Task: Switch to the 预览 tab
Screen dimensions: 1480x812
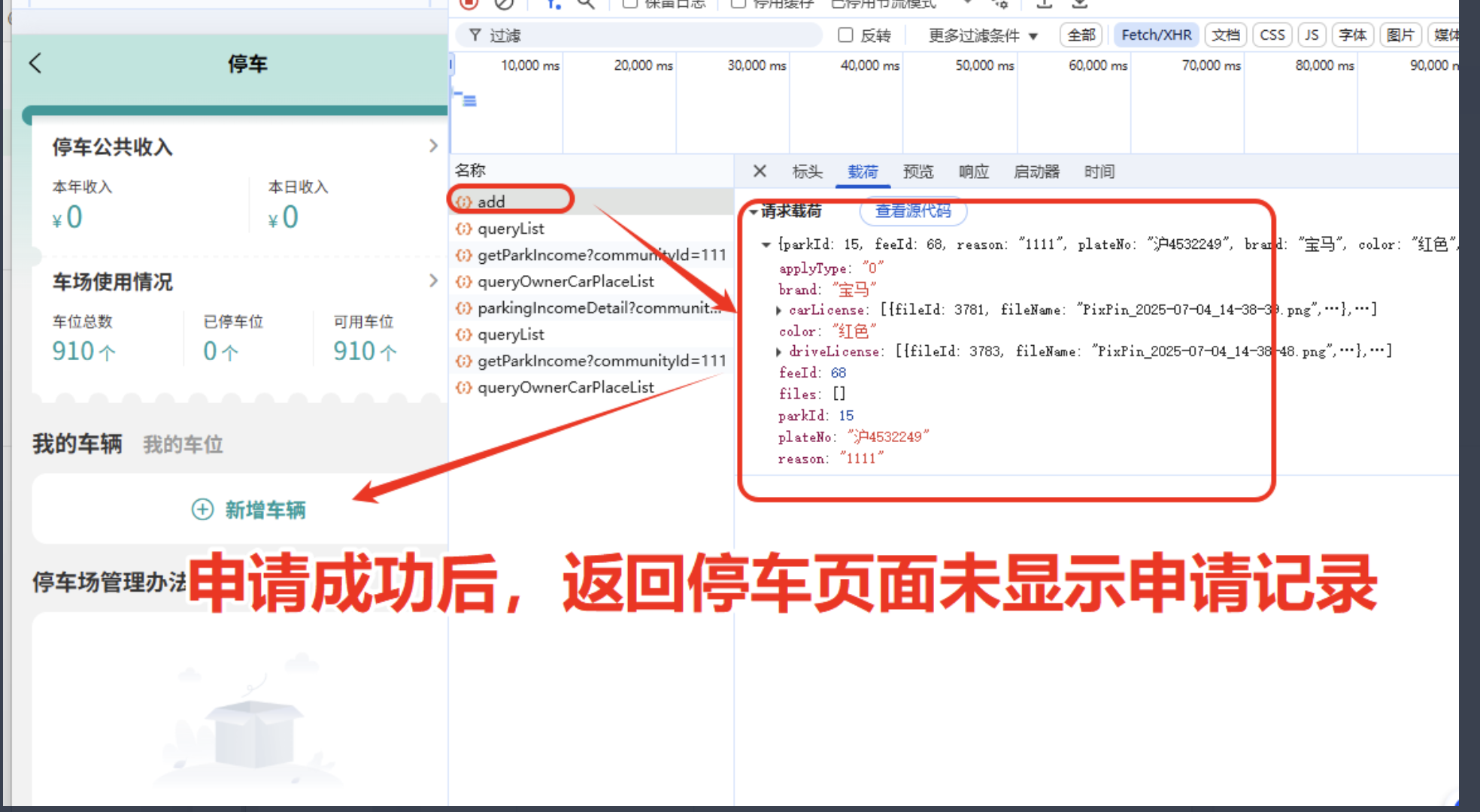Action: tap(917, 171)
